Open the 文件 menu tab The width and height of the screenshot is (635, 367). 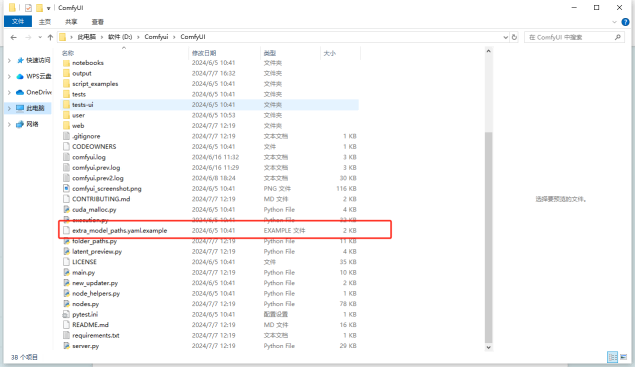[x=18, y=21]
